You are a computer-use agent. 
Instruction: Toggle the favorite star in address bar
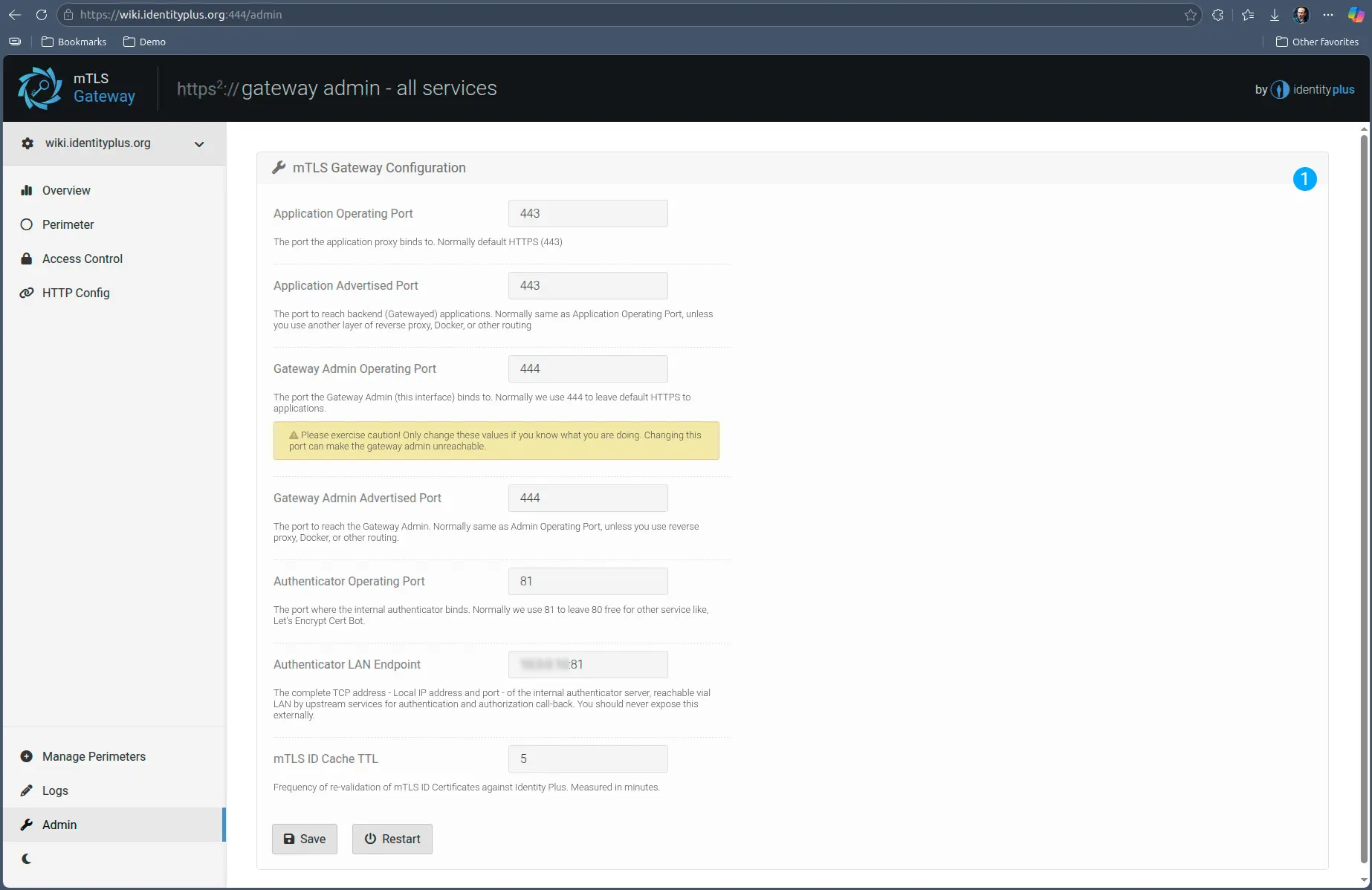click(1191, 14)
